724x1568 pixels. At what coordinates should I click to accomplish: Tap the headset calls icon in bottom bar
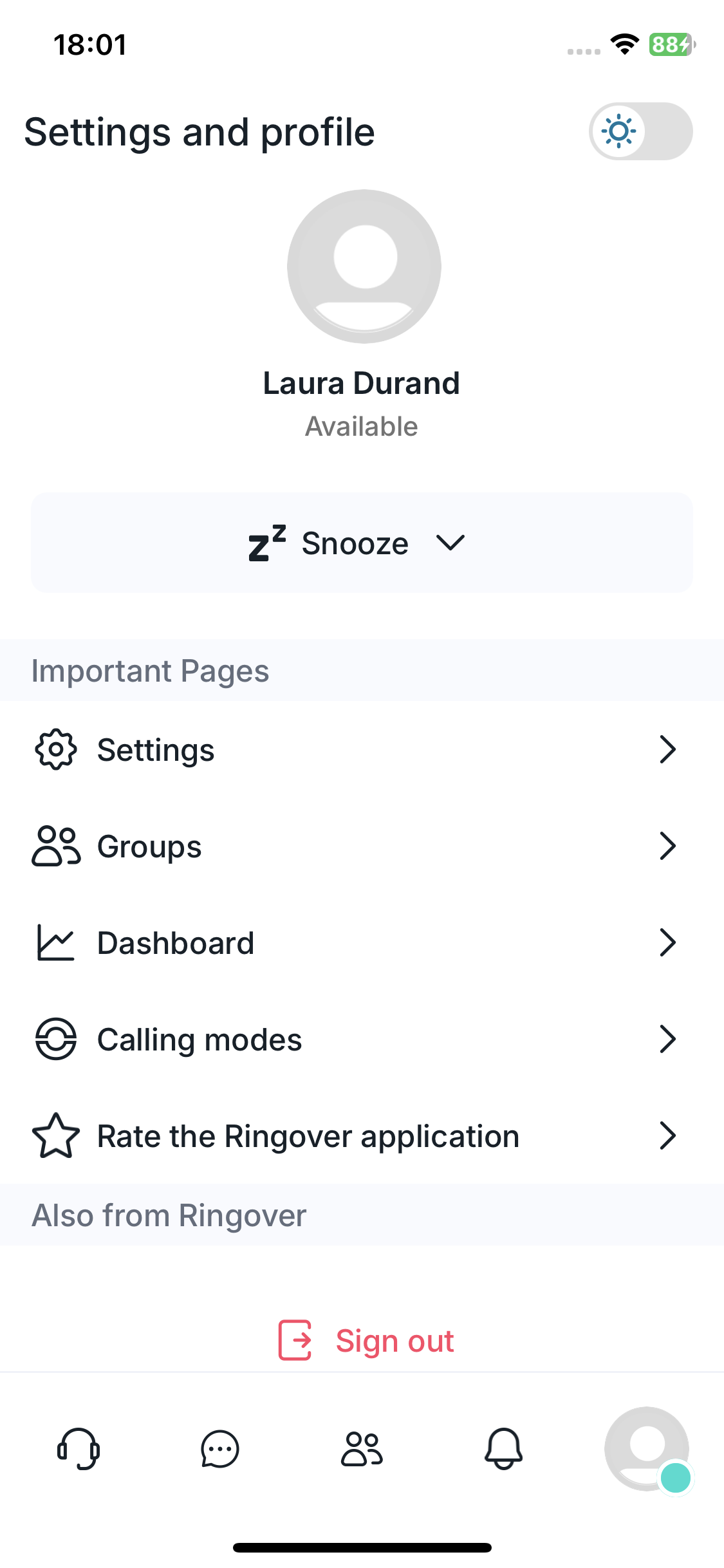(78, 1449)
